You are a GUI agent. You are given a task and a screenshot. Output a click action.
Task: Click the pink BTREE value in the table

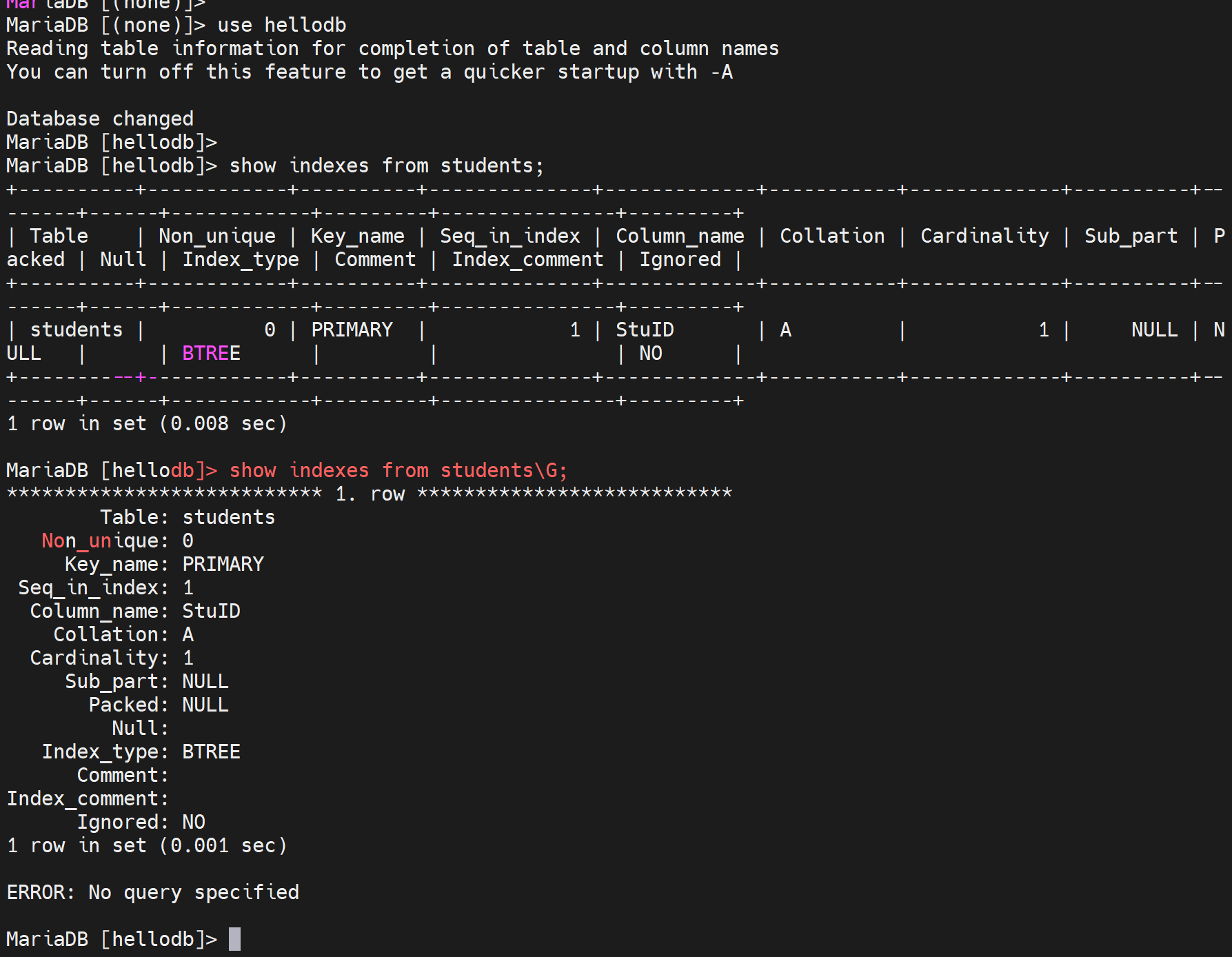[211, 354]
